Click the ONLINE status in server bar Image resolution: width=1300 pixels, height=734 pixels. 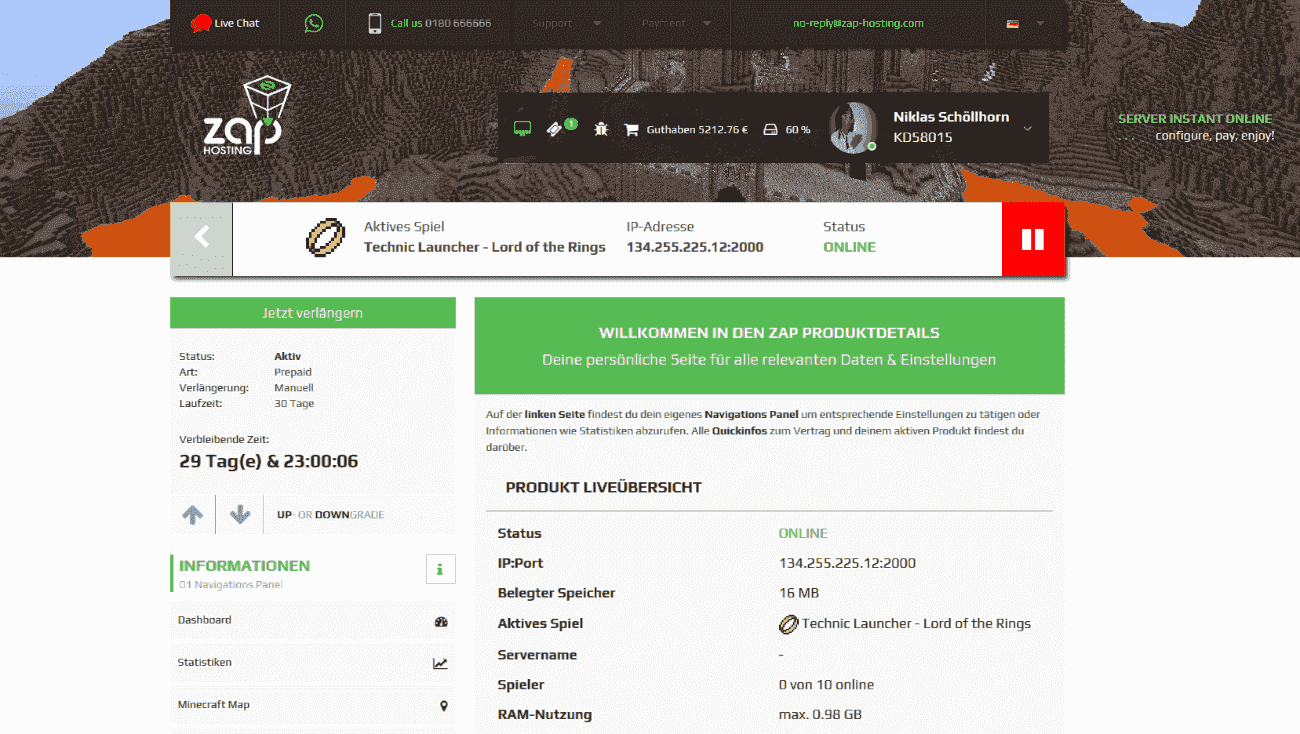849,247
